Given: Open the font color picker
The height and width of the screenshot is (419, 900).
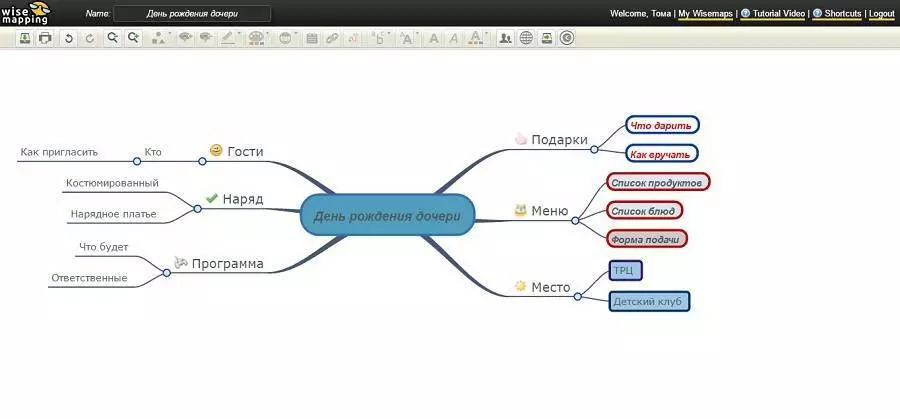Looking at the screenshot, I should [475, 38].
